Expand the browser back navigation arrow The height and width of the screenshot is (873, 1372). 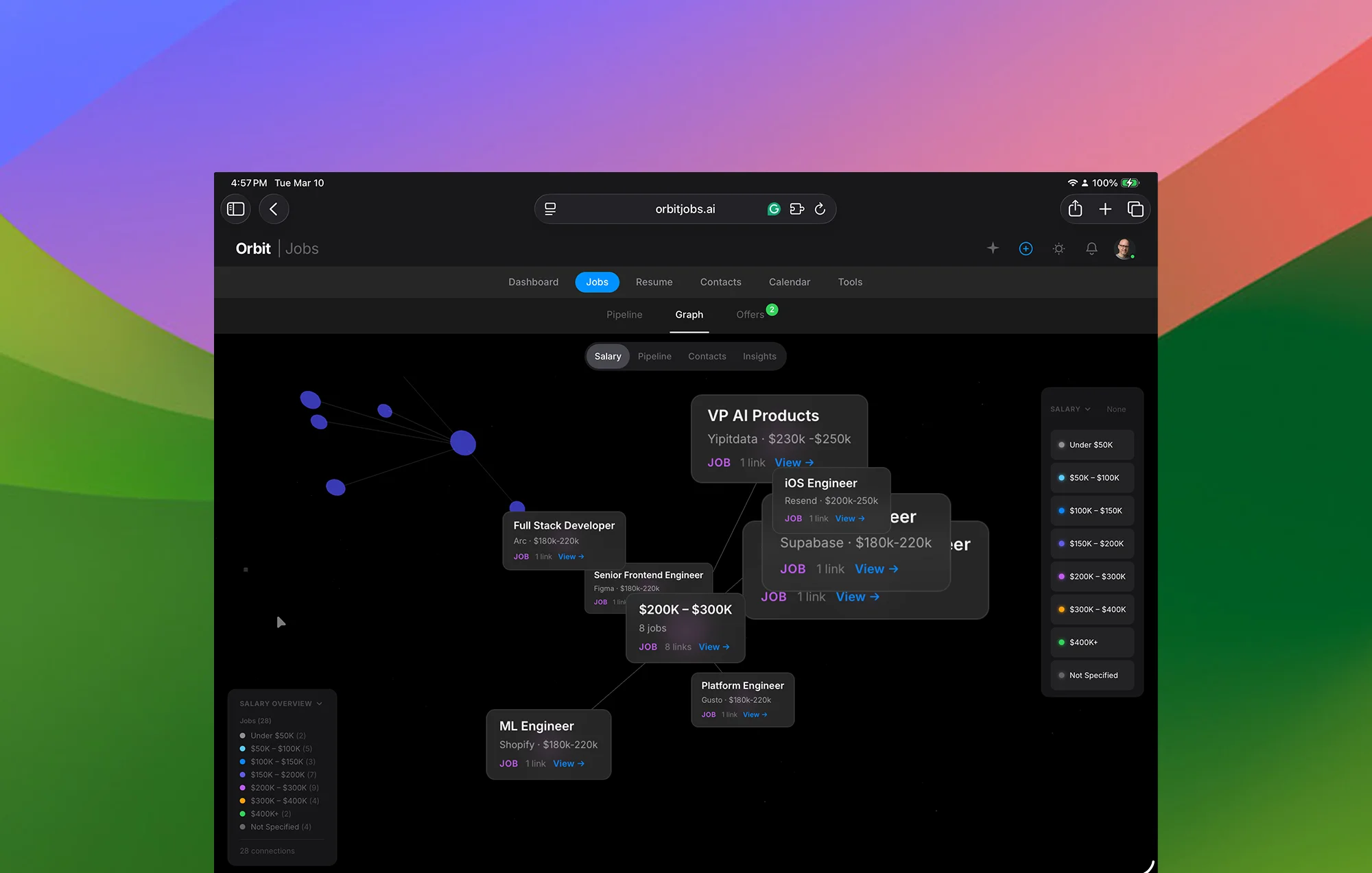274,209
